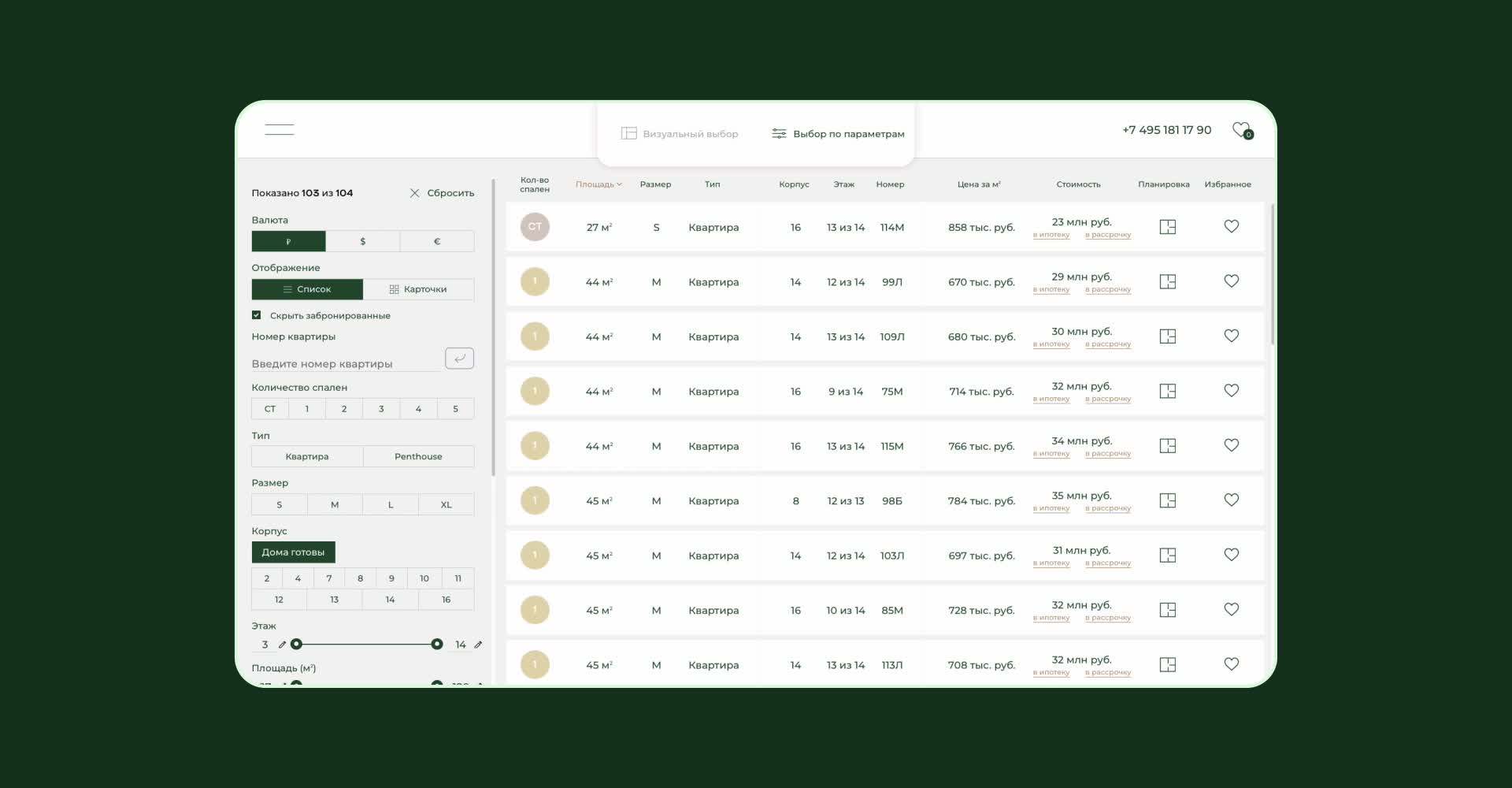Viewport: 1512px width, 788px height.
Task: Click the left handle of Этаж slider
Action: (296, 645)
